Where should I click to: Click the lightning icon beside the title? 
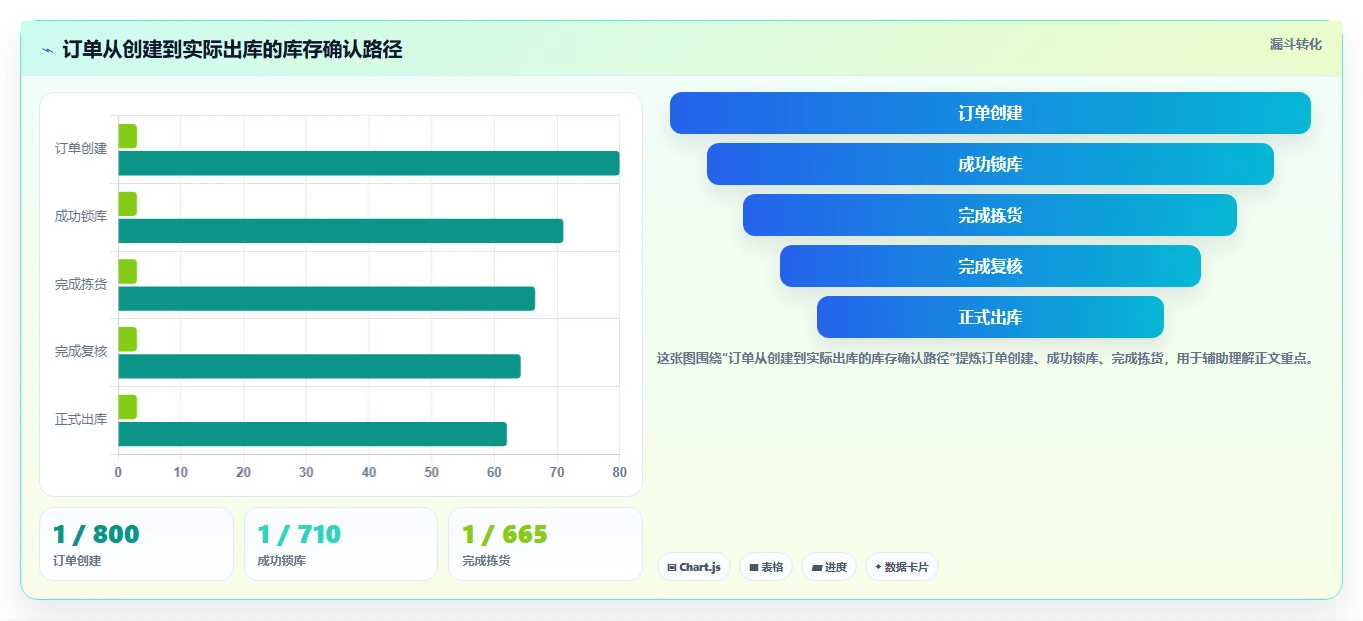(47, 50)
